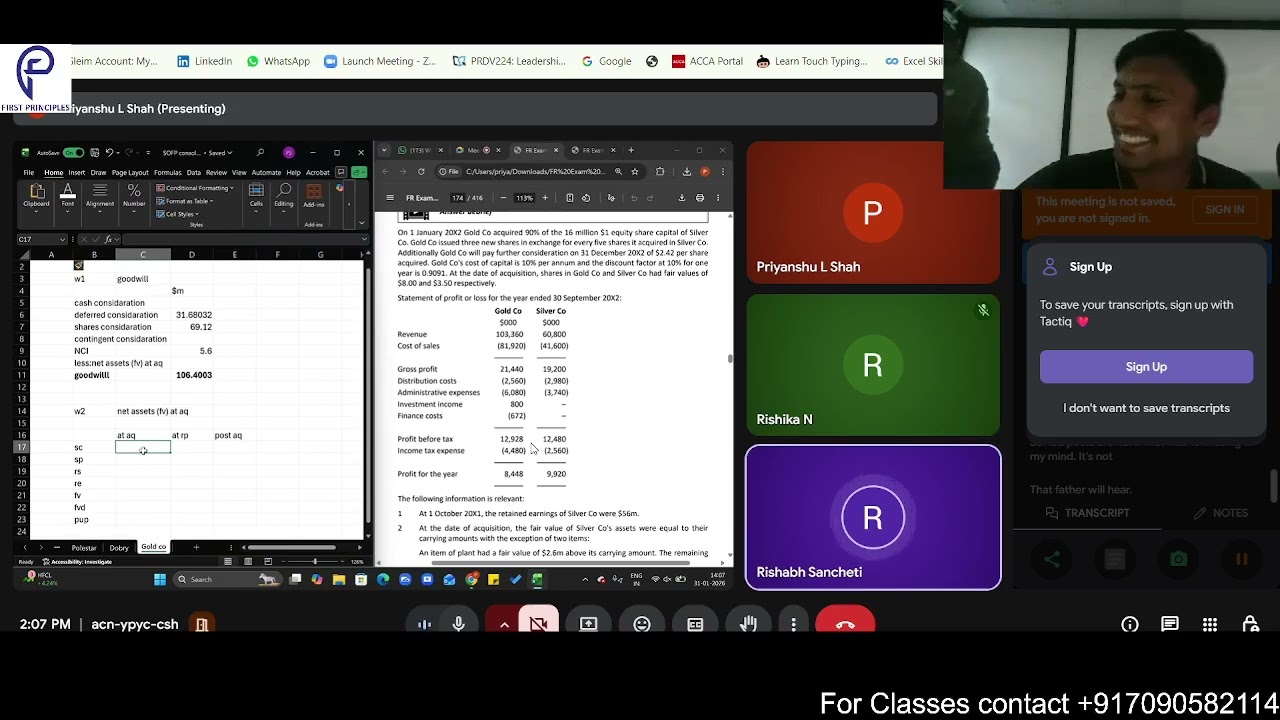Viewport: 1280px width, 720px height.
Task: Open the Excel Insert ribbon tab
Action: 77,173
